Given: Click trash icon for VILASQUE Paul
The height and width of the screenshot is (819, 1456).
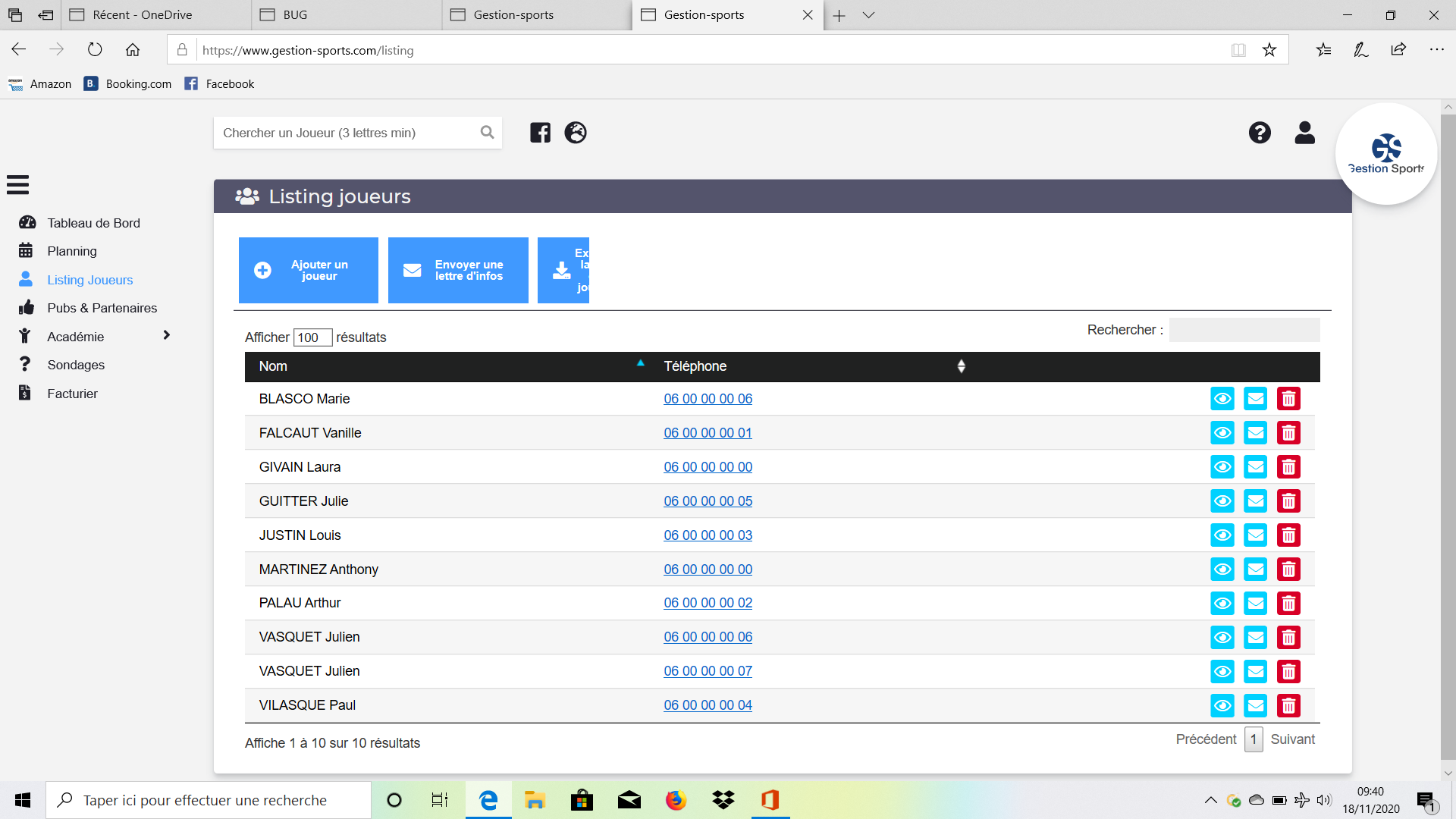Looking at the screenshot, I should [x=1288, y=706].
